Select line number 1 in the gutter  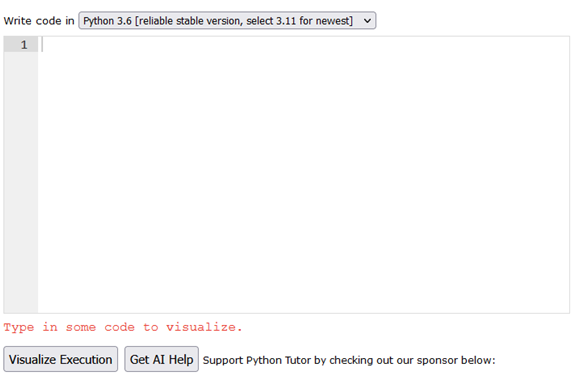(24, 45)
